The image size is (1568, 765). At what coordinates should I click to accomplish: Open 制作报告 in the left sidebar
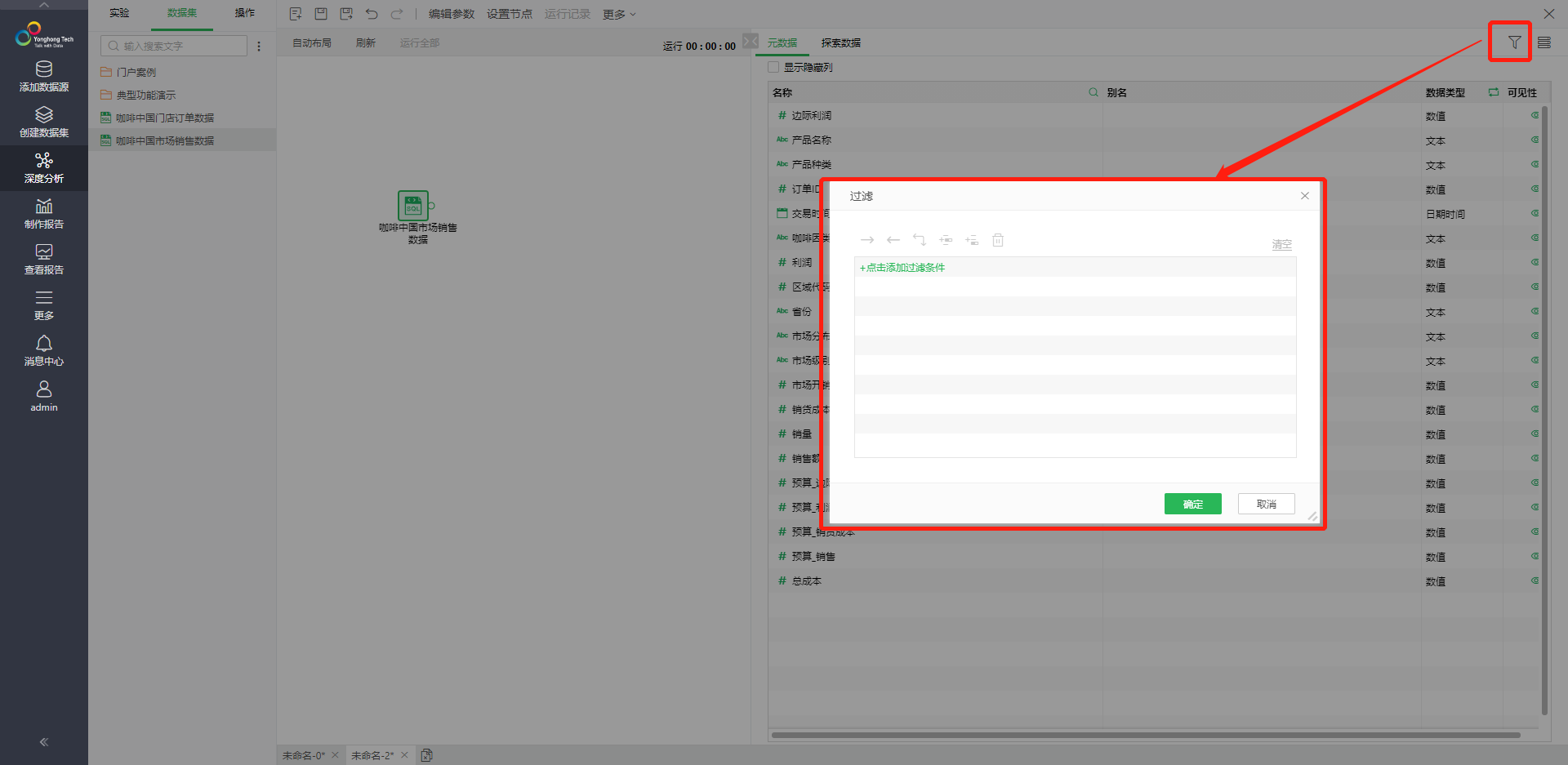point(44,213)
